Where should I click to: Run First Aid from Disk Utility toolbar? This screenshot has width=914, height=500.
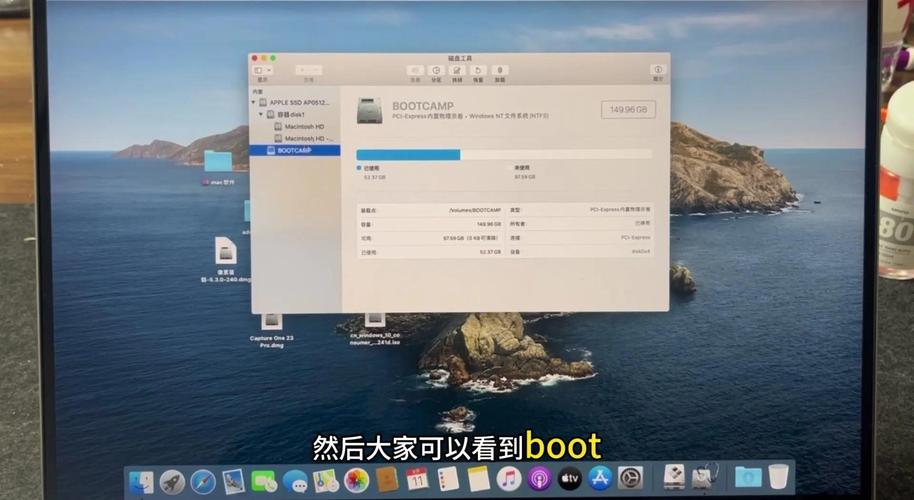tap(415, 71)
